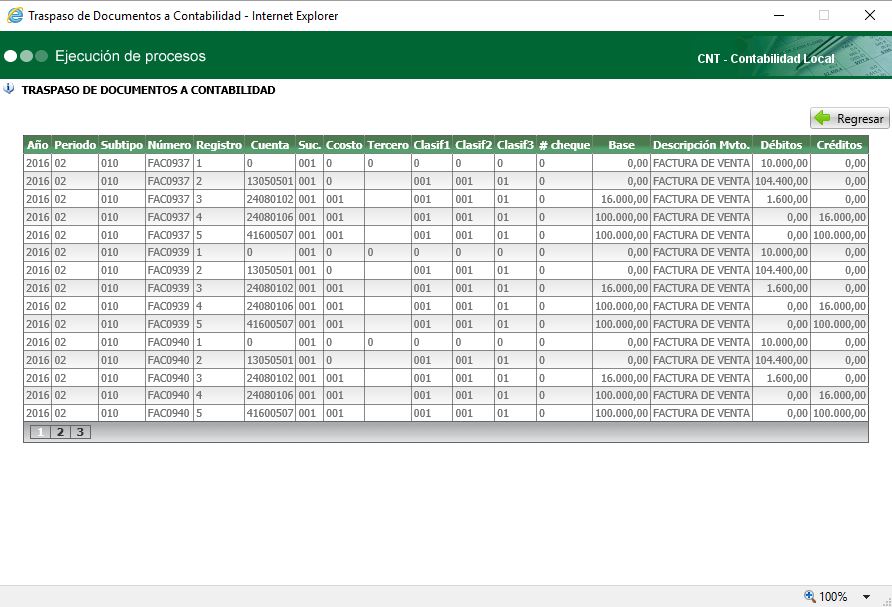
Task: Click the Subtipo column header
Action: 122,145
